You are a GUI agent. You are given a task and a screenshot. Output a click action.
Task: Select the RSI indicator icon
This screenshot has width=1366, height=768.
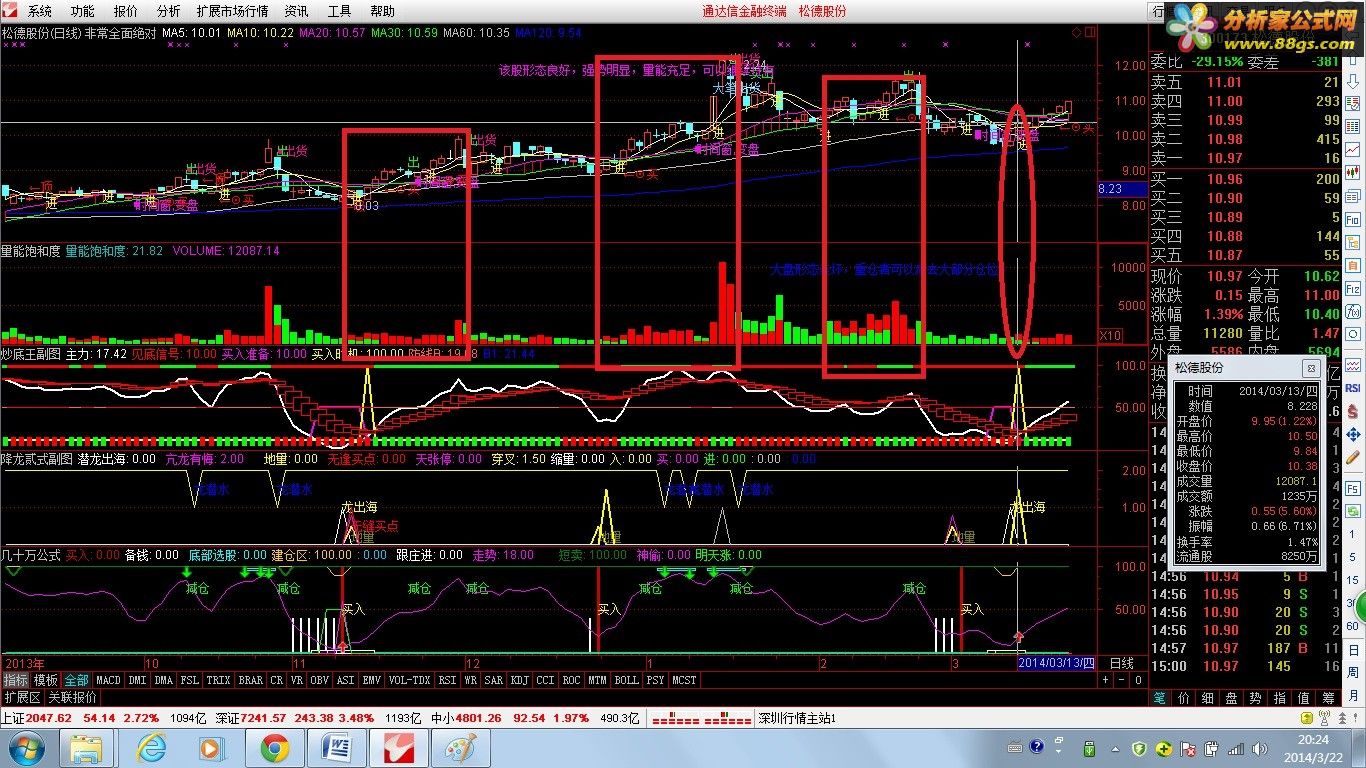click(1352, 387)
